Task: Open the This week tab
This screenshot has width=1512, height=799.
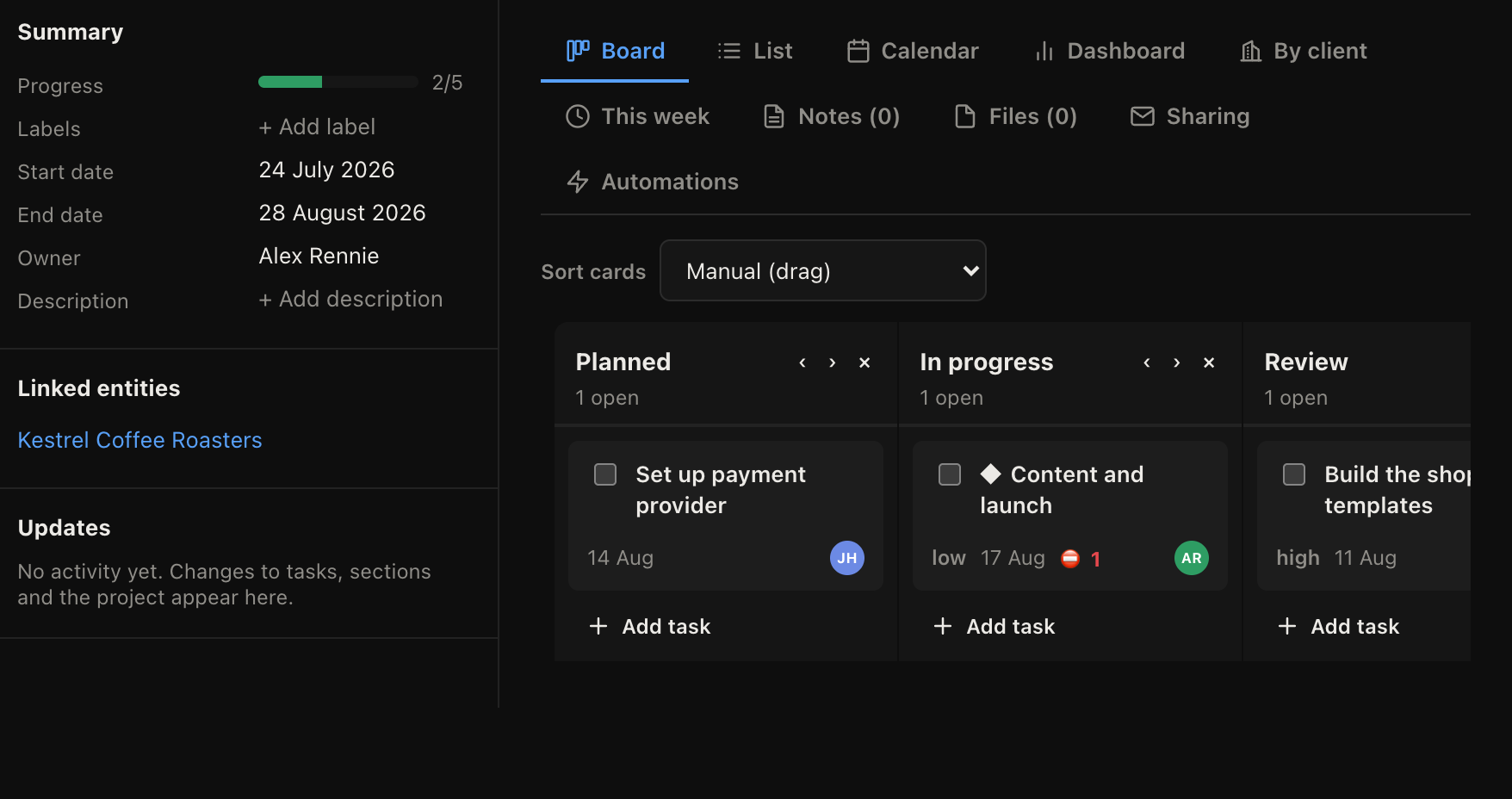Action: click(x=637, y=116)
